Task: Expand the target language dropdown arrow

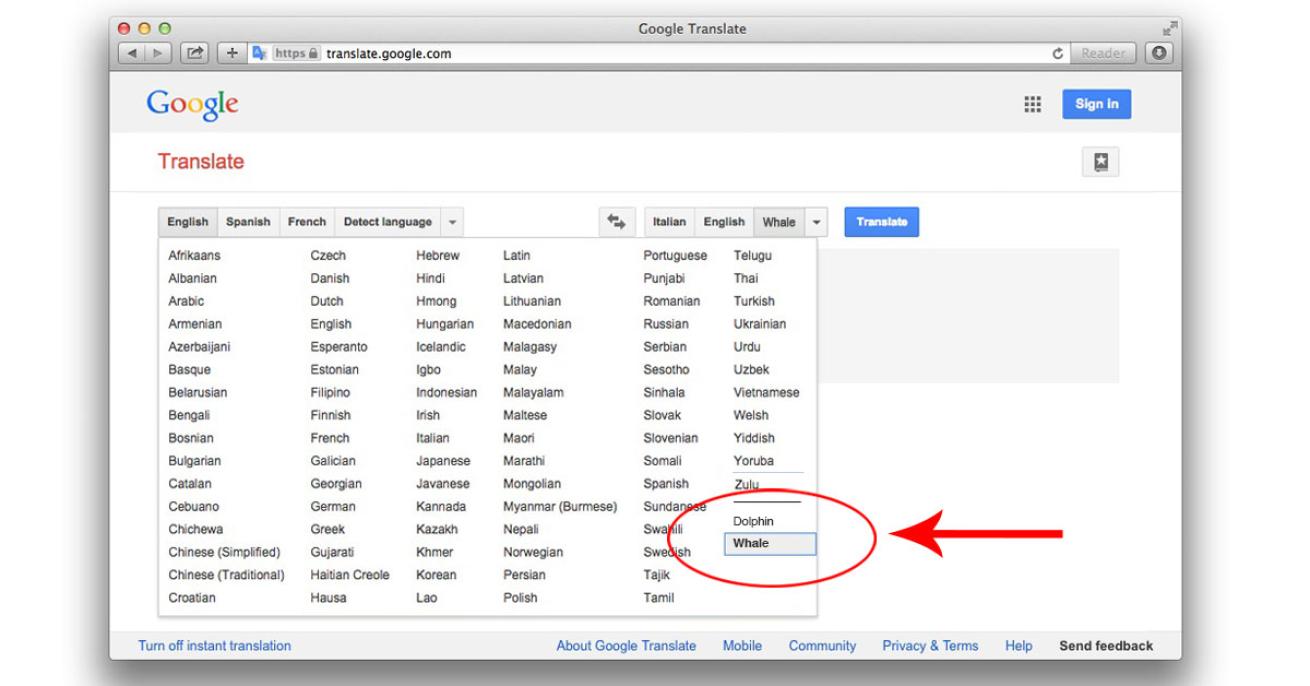Action: [x=817, y=222]
